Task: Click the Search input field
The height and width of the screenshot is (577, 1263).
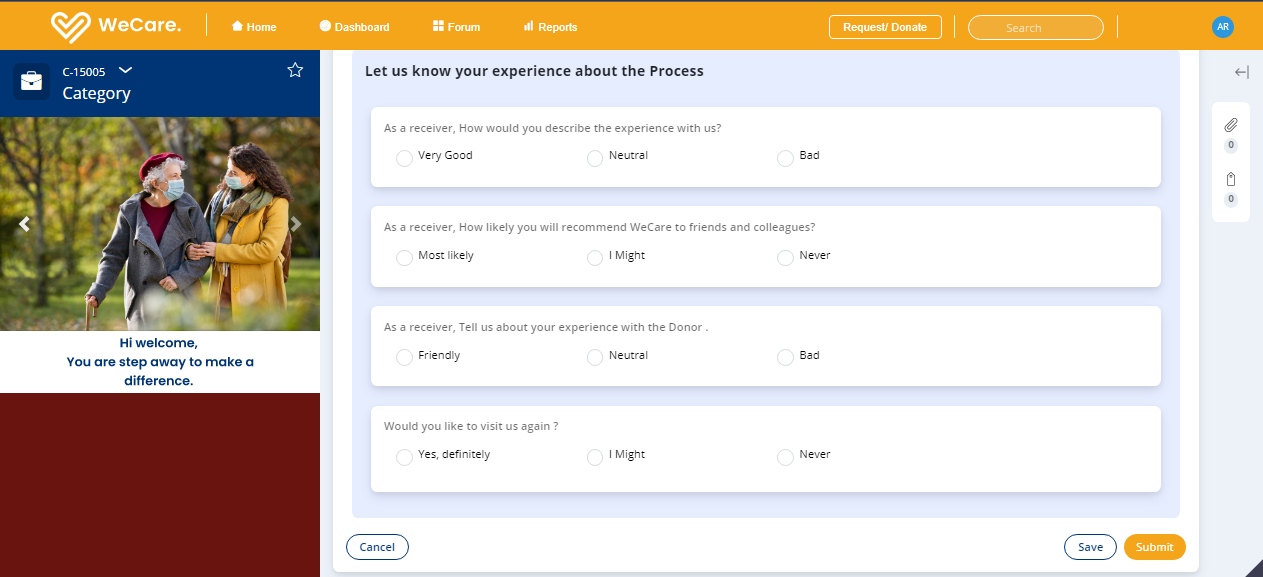Action: pos(1035,28)
